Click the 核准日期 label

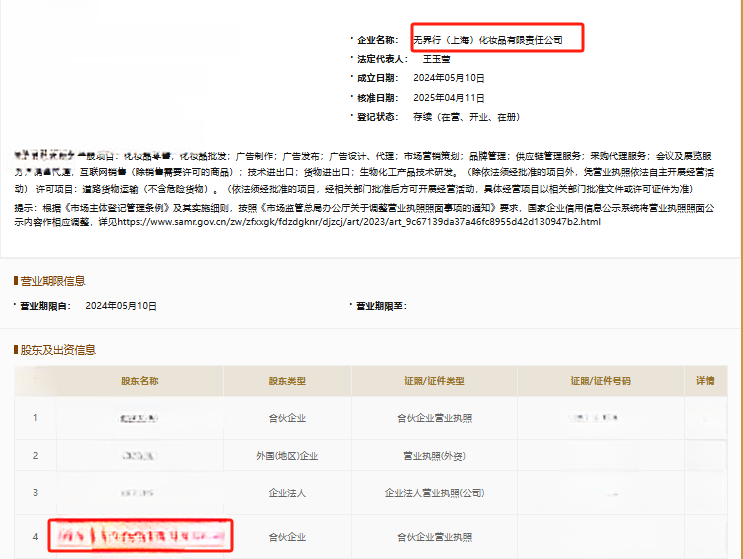click(x=378, y=98)
